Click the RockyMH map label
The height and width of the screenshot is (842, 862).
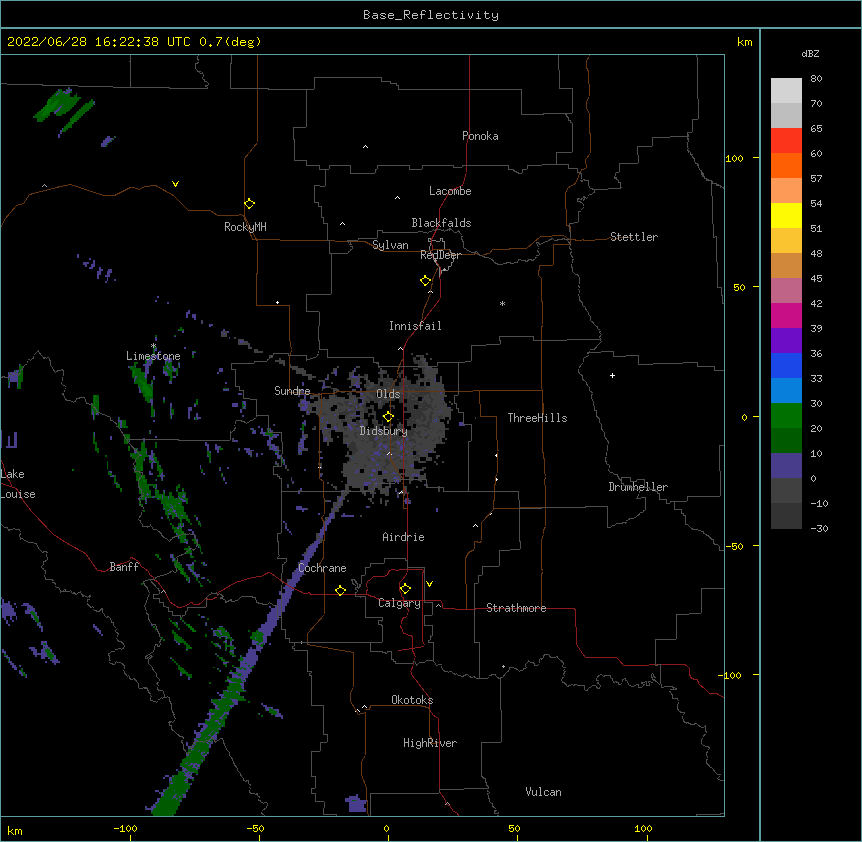(245, 227)
